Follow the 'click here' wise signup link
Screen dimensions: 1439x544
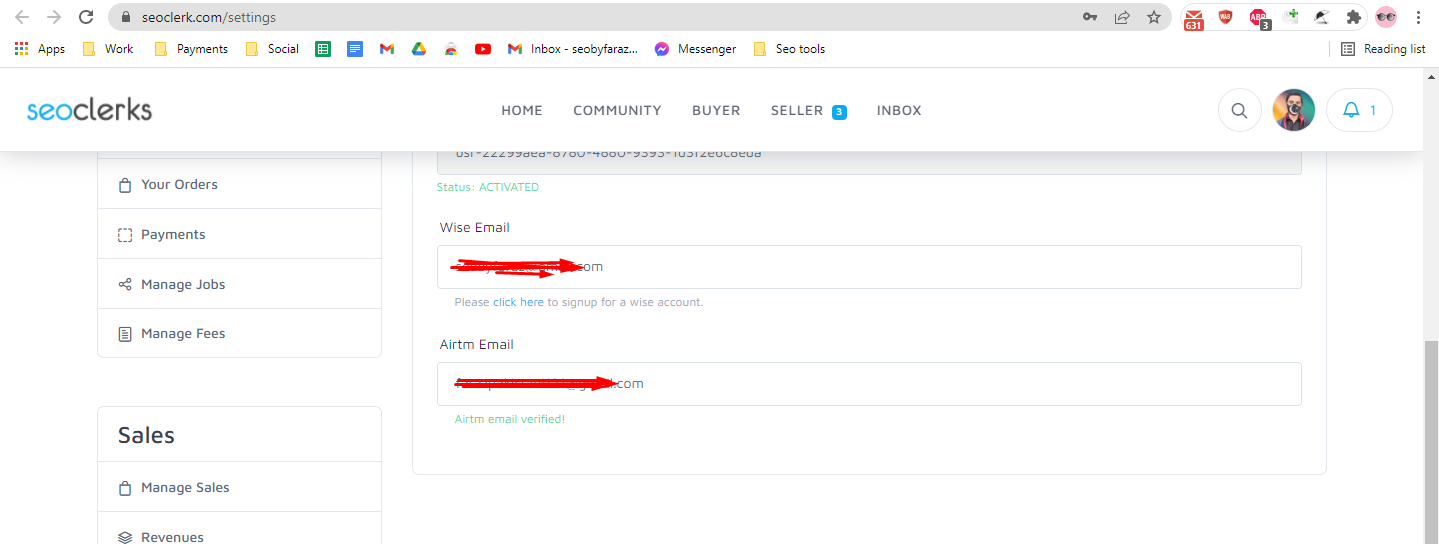(x=518, y=302)
